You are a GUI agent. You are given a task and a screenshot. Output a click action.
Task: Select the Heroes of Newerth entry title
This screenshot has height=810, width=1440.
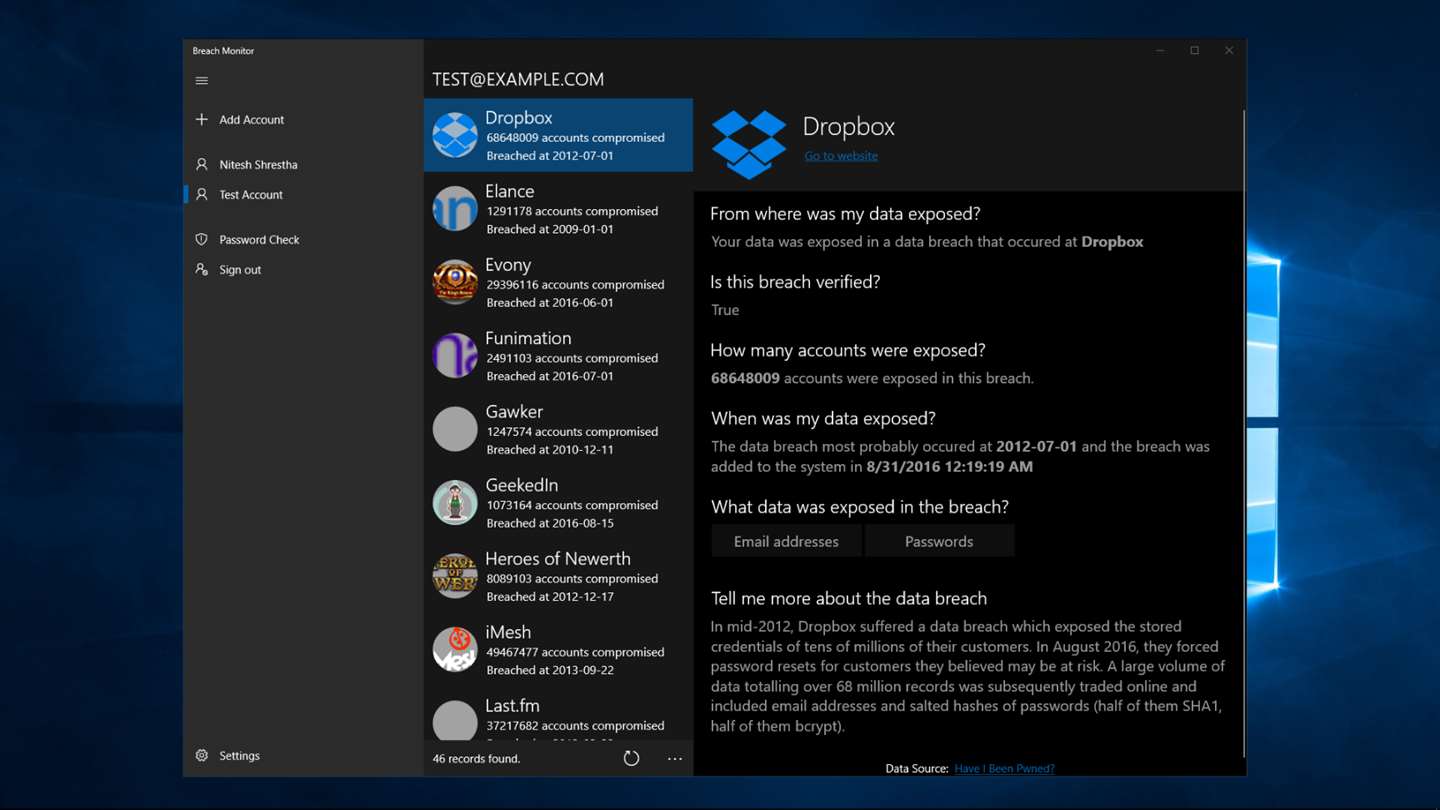pos(558,558)
